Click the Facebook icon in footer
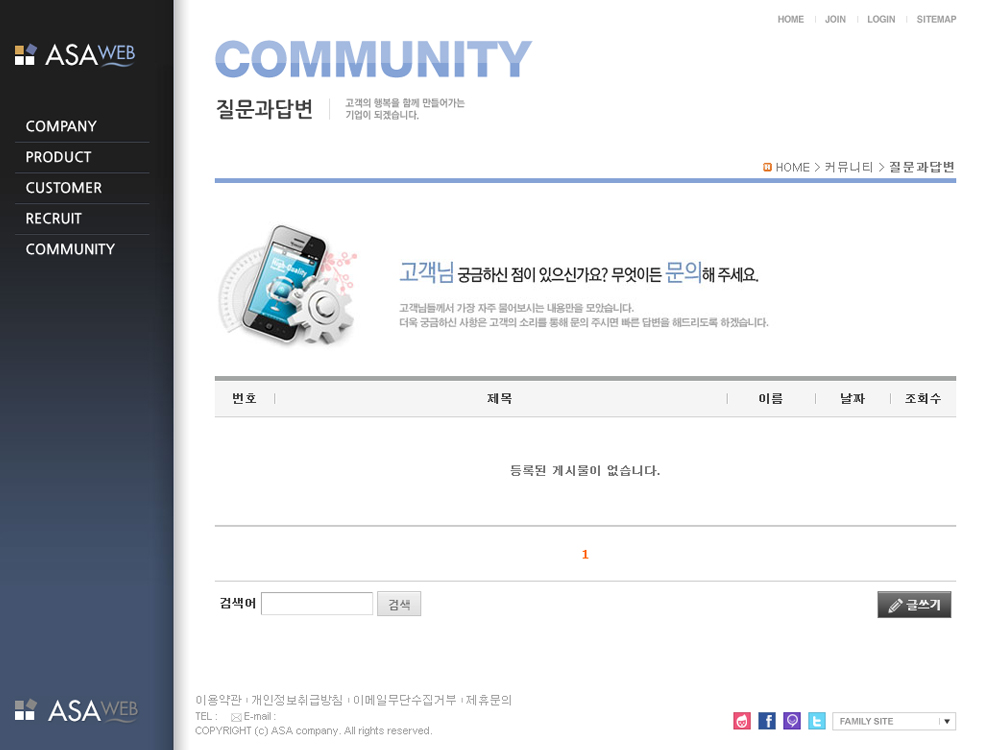Image resolution: width=1000 pixels, height=750 pixels. click(x=767, y=721)
